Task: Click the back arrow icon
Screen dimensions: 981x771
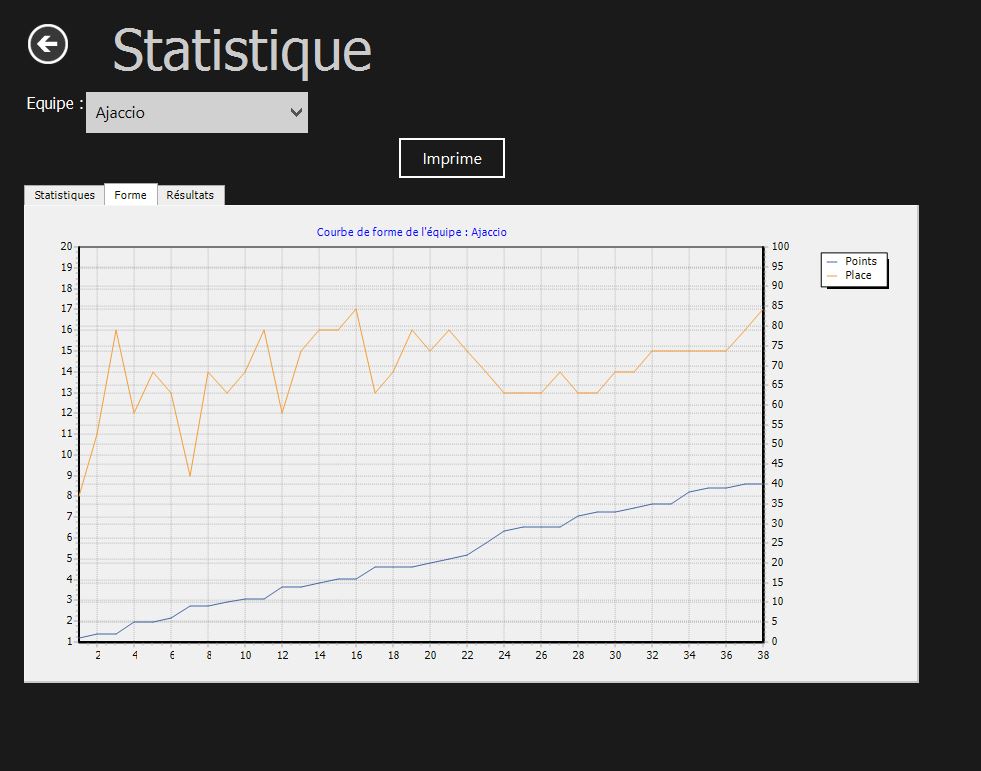Action: (x=48, y=44)
